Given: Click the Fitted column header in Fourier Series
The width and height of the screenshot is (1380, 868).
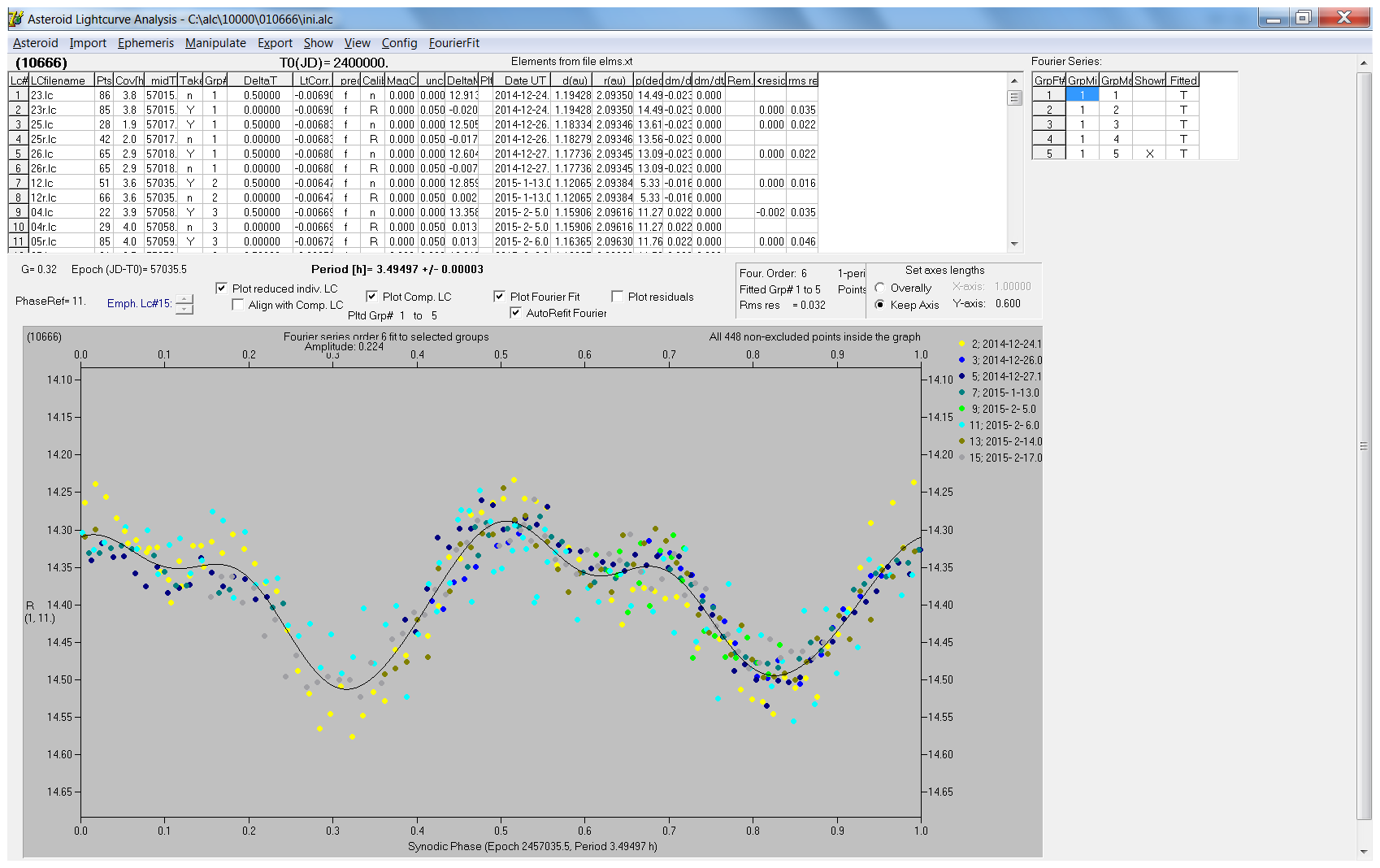Looking at the screenshot, I should [1183, 80].
